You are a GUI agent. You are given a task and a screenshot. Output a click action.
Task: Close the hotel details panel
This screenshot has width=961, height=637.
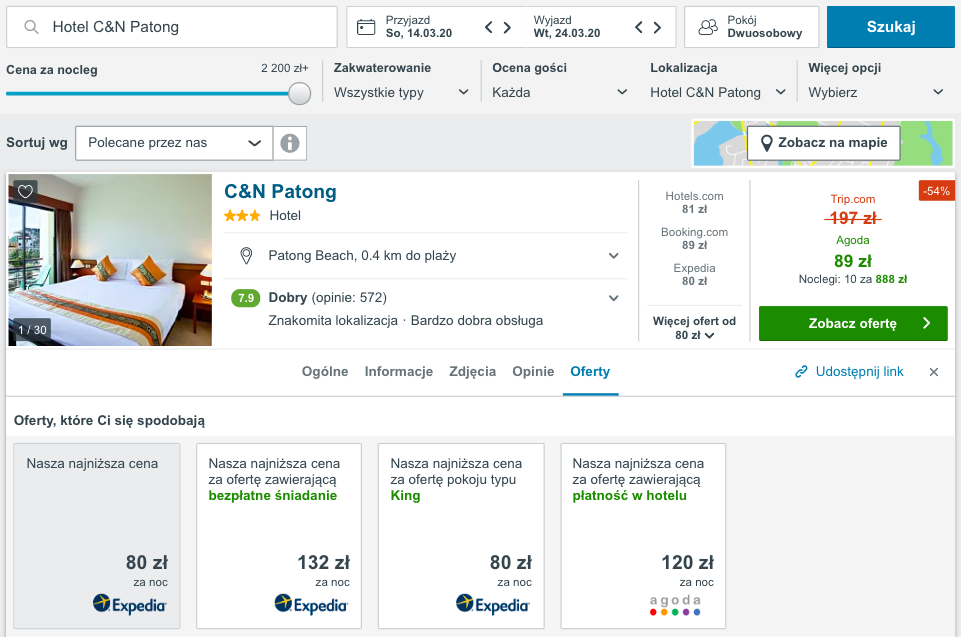coord(933,372)
